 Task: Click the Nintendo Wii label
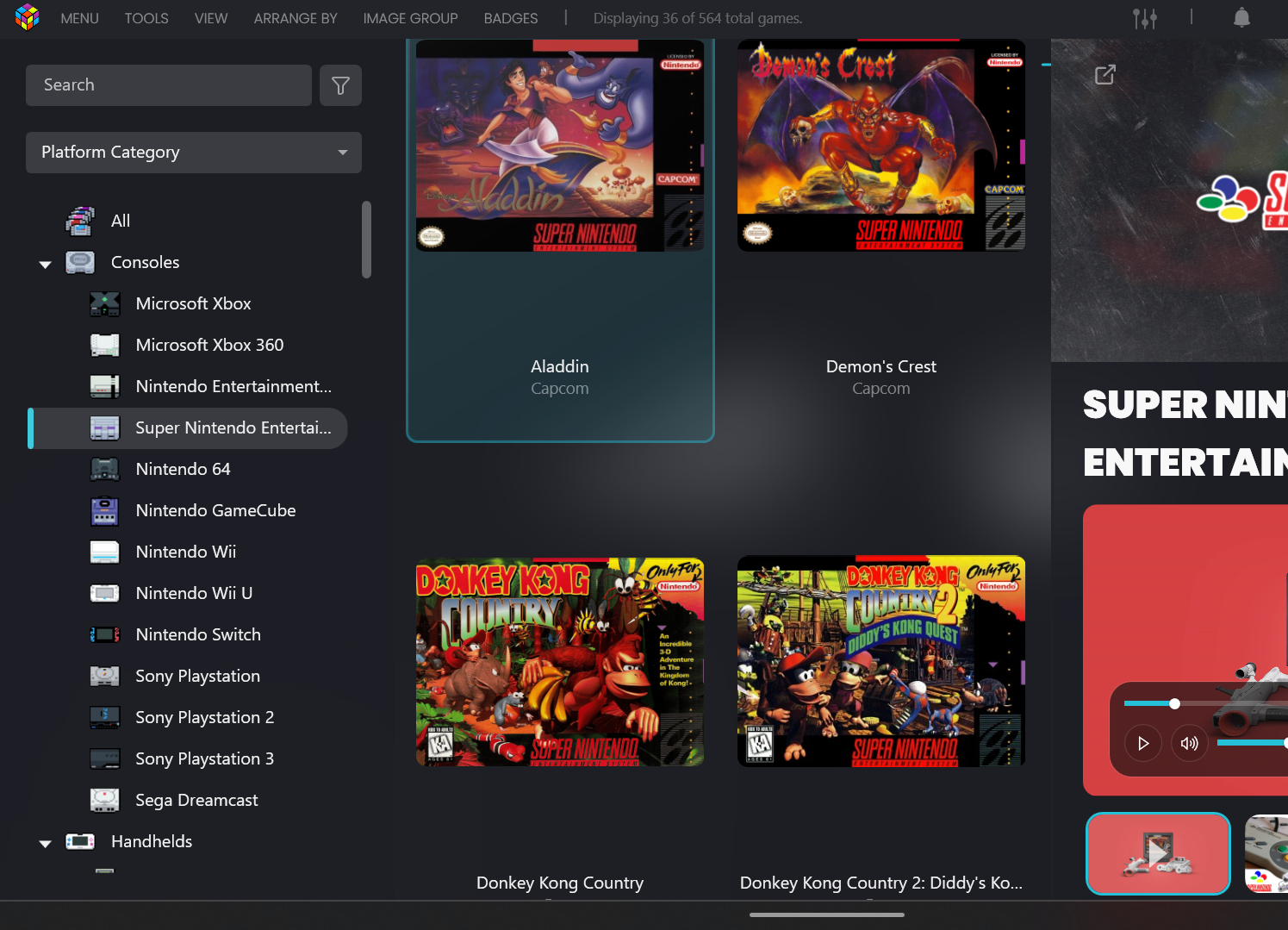185,552
